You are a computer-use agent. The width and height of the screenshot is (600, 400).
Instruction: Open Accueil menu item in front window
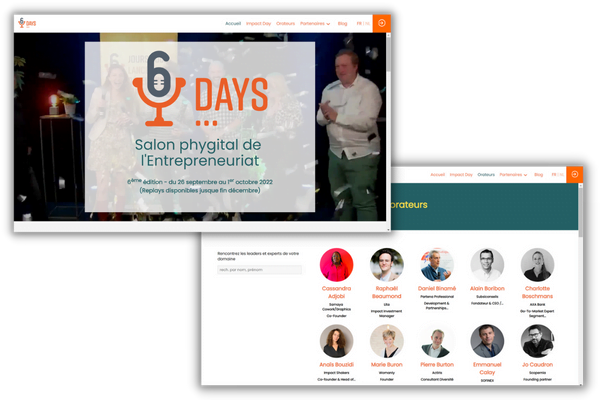(x=233, y=23)
